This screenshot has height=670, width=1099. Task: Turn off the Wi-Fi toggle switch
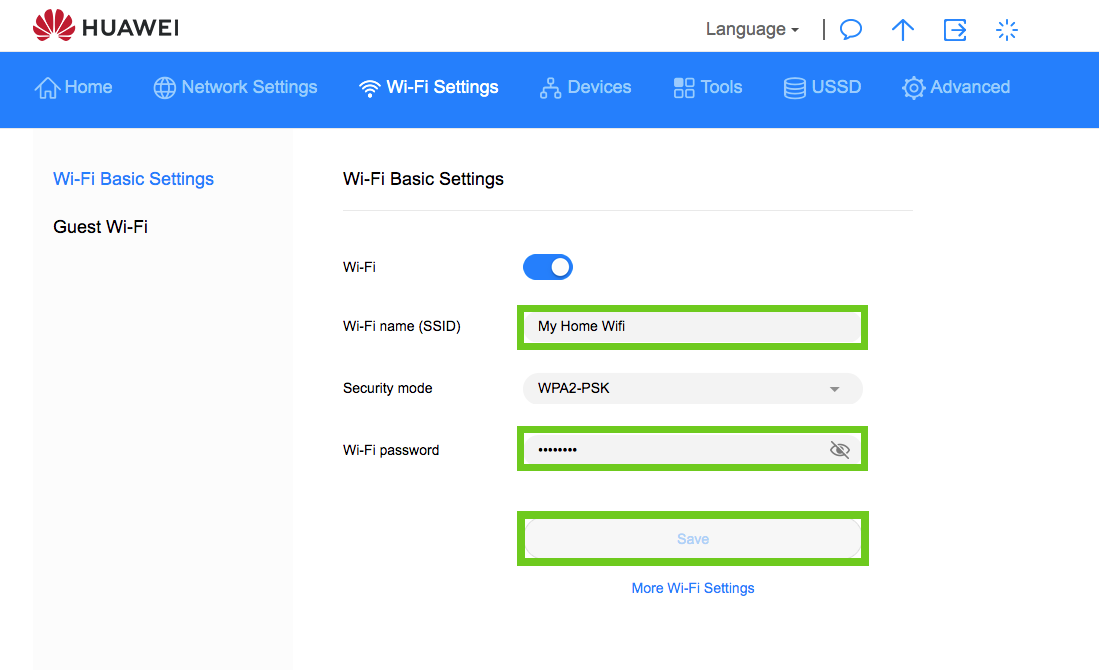click(548, 267)
